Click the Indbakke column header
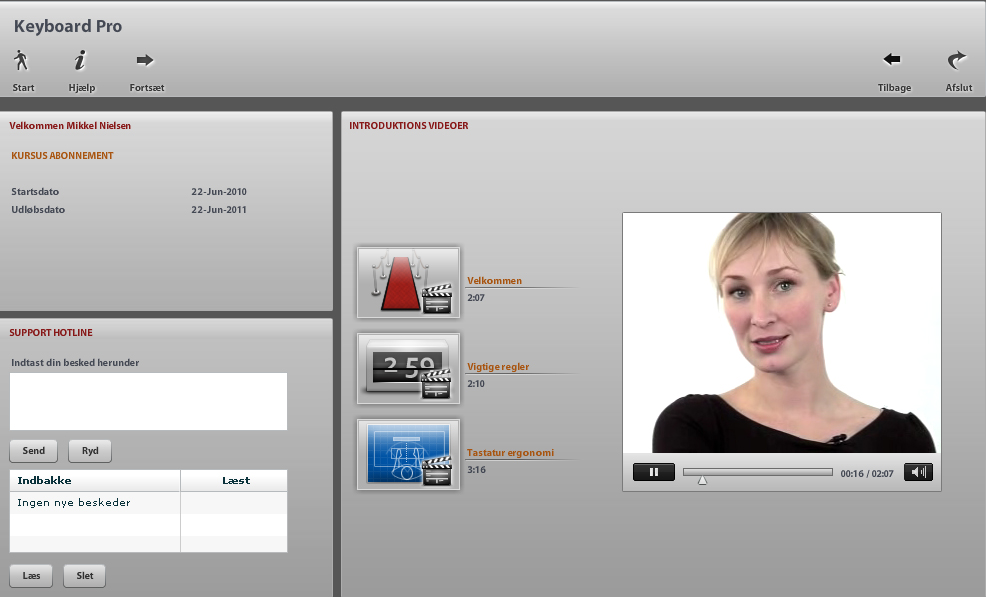This screenshot has width=986, height=597. pyautogui.click(x=95, y=481)
